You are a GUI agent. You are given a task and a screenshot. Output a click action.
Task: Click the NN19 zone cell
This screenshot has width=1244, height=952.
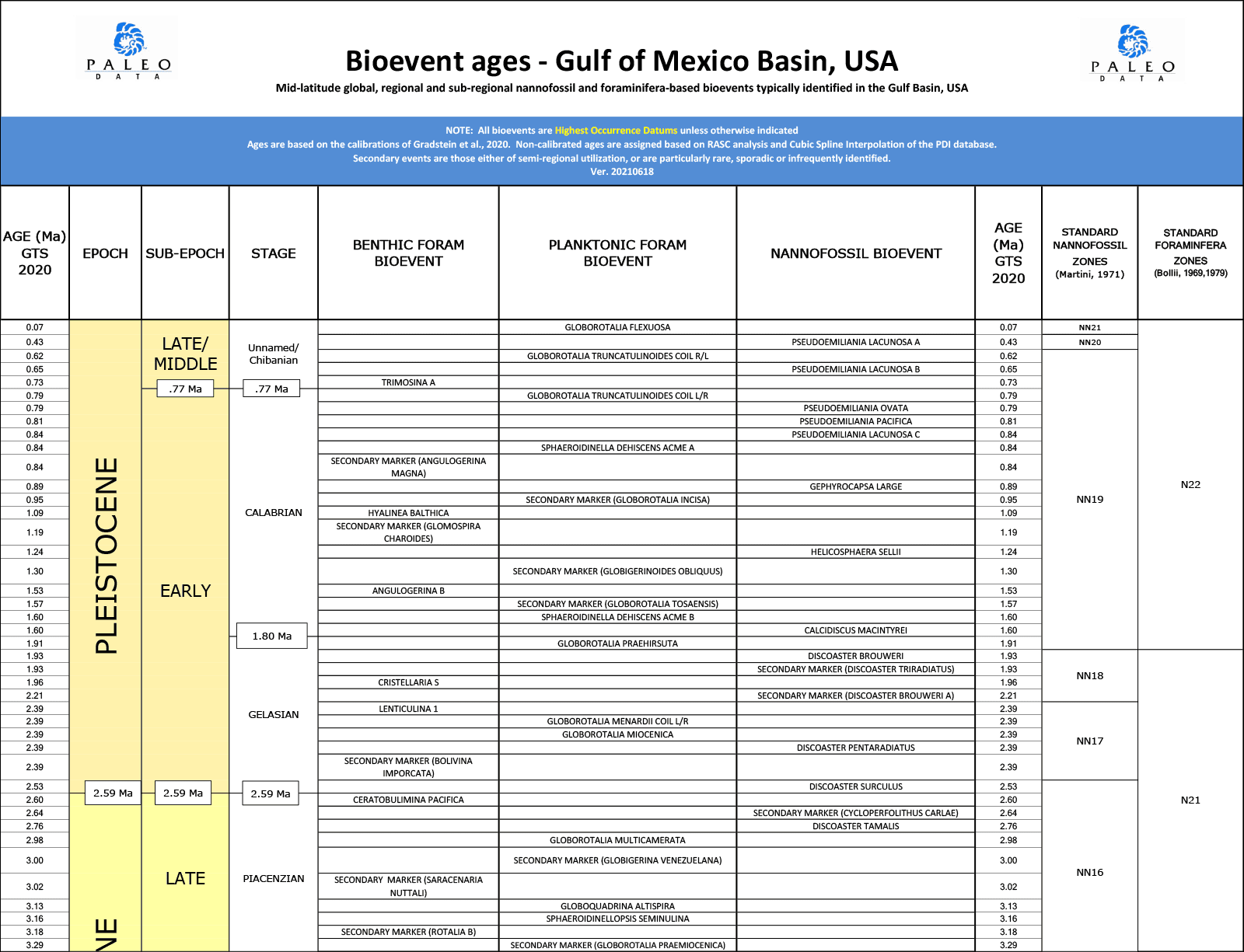[x=1089, y=500]
